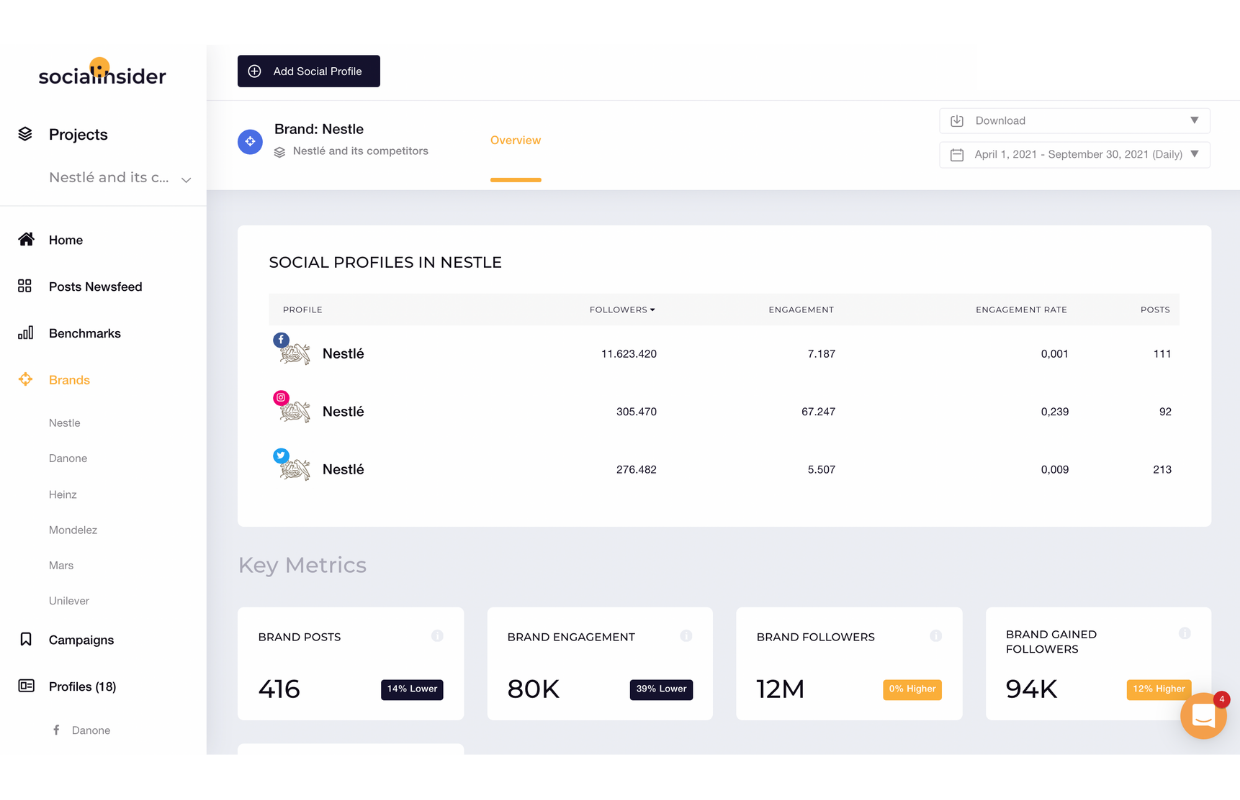The width and height of the screenshot is (1240, 800).
Task: Click the Nestlé Twitter profile avatar
Action: pyautogui.click(x=293, y=468)
